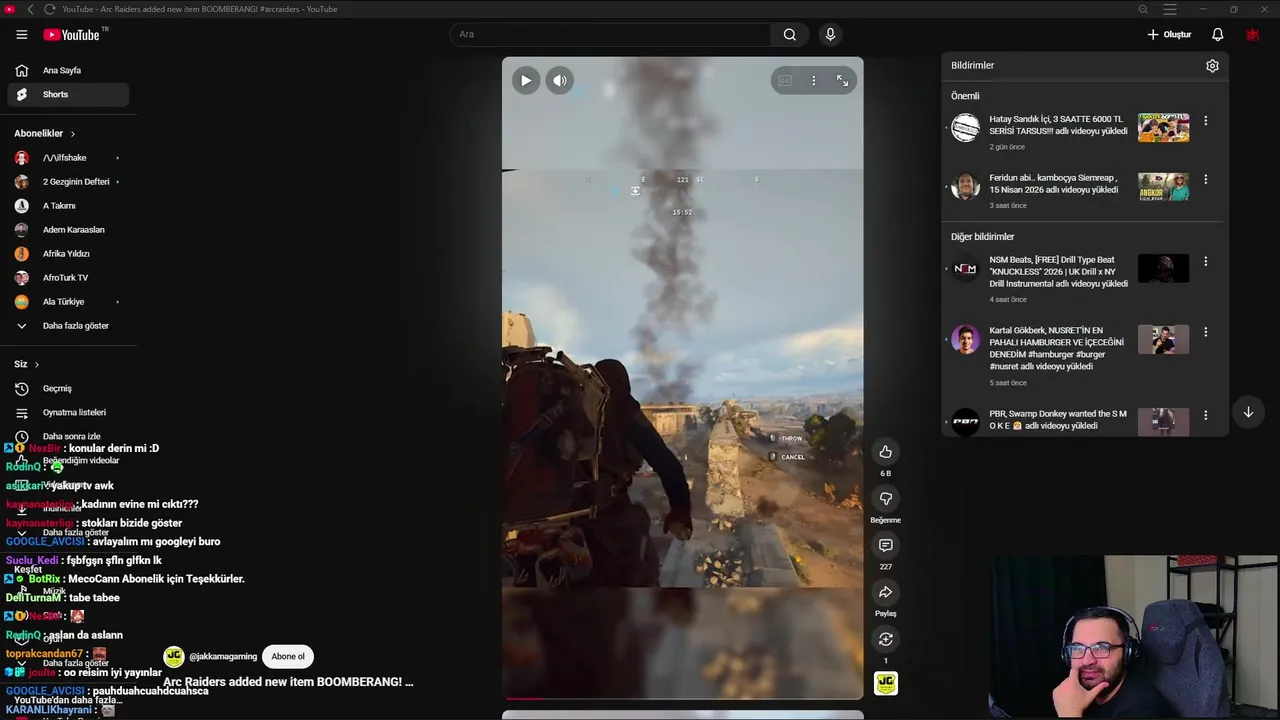Open Feridun abi kamboçya notification text
This screenshot has width=1280, height=720.
(1054, 184)
